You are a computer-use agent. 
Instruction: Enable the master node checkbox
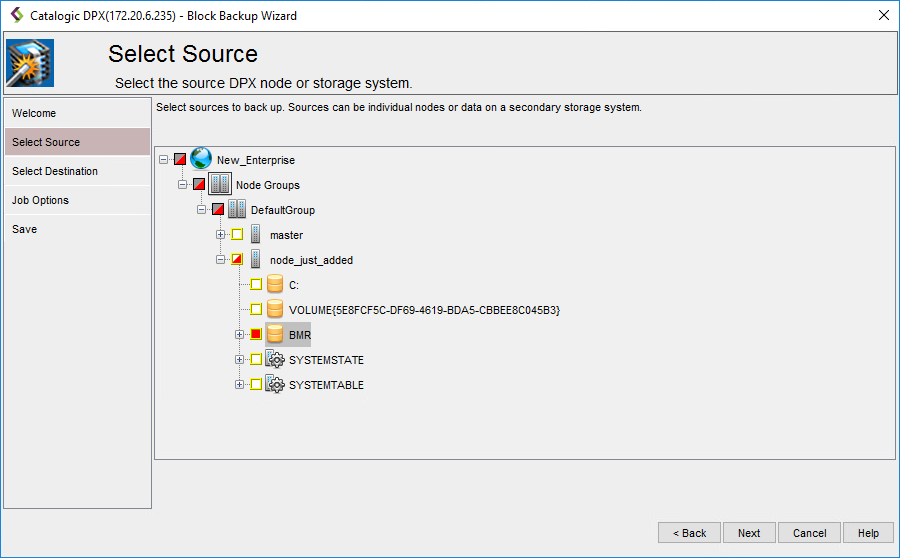click(237, 235)
